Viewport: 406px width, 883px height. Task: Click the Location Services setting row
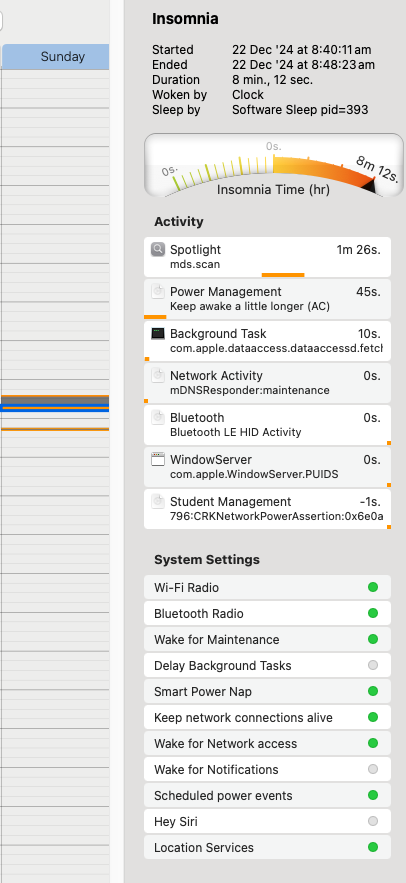pos(267,848)
